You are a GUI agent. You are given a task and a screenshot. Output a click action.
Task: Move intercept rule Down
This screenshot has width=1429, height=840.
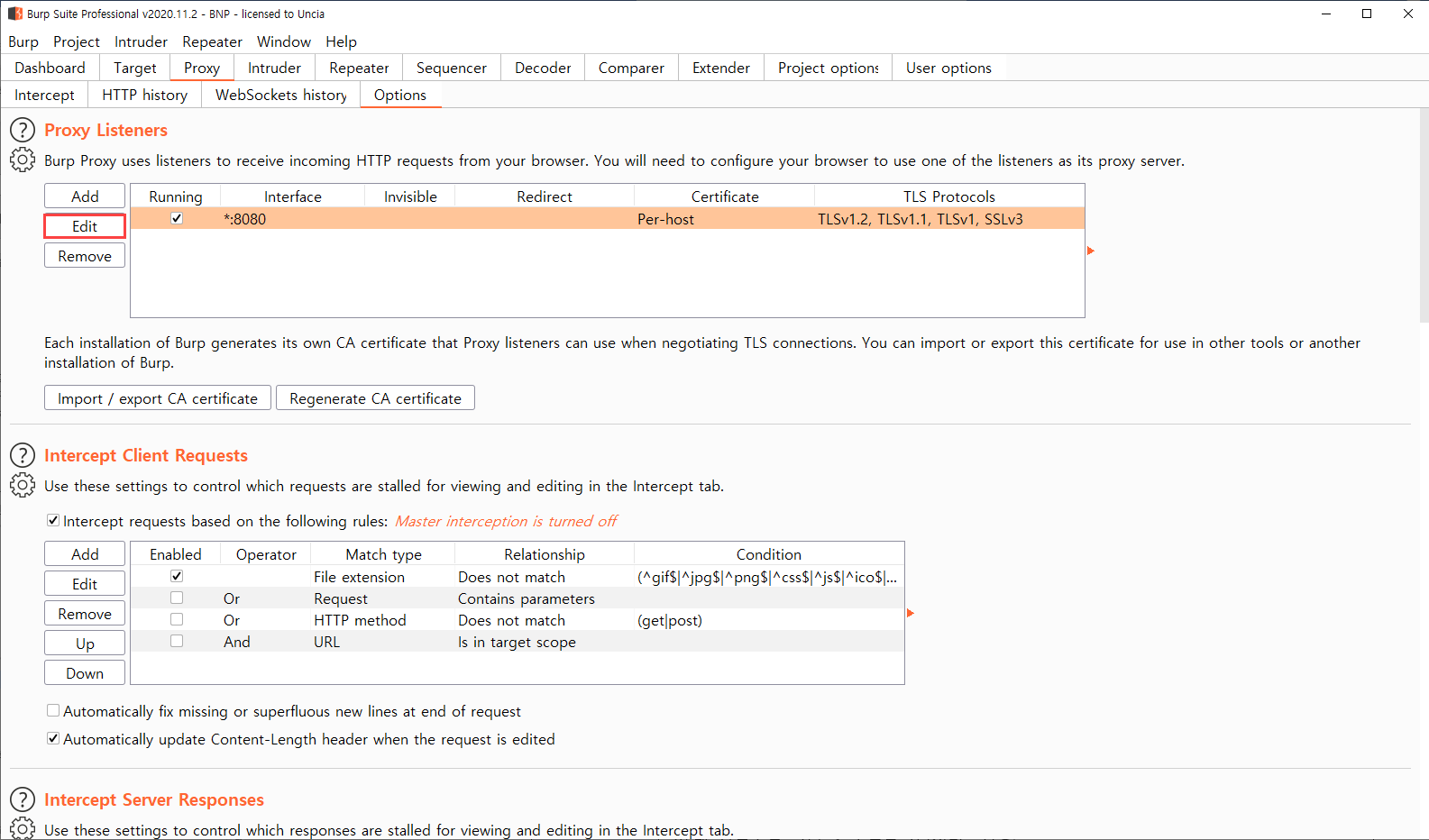[85, 672]
